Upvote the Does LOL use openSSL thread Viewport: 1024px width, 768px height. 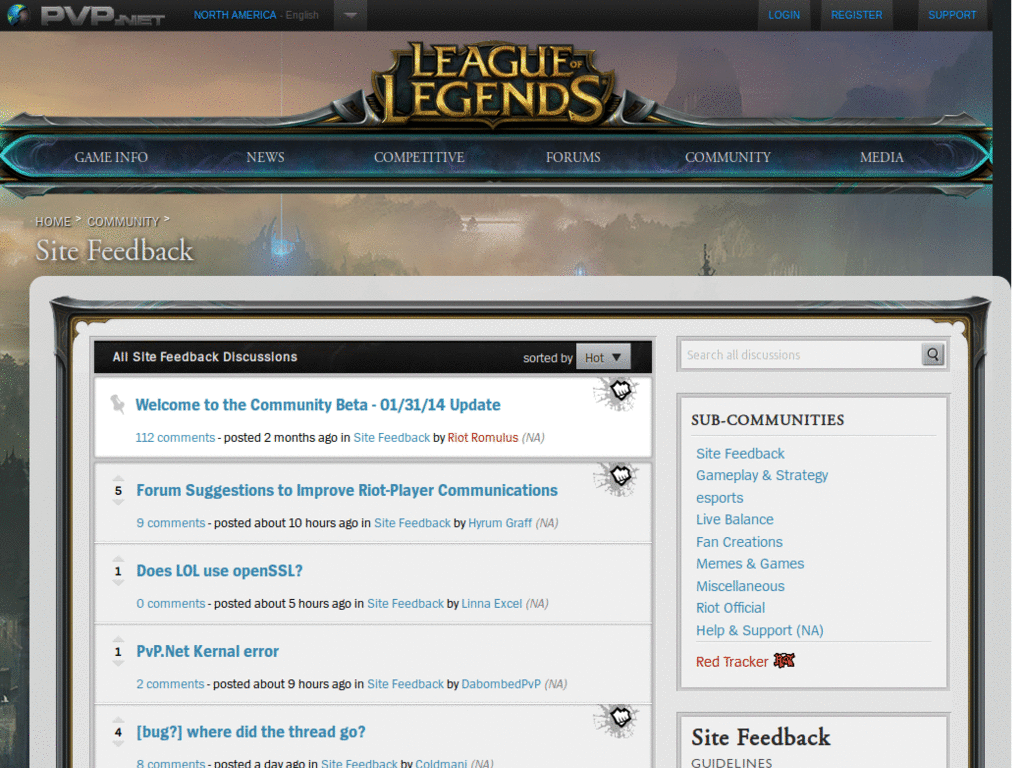118,559
